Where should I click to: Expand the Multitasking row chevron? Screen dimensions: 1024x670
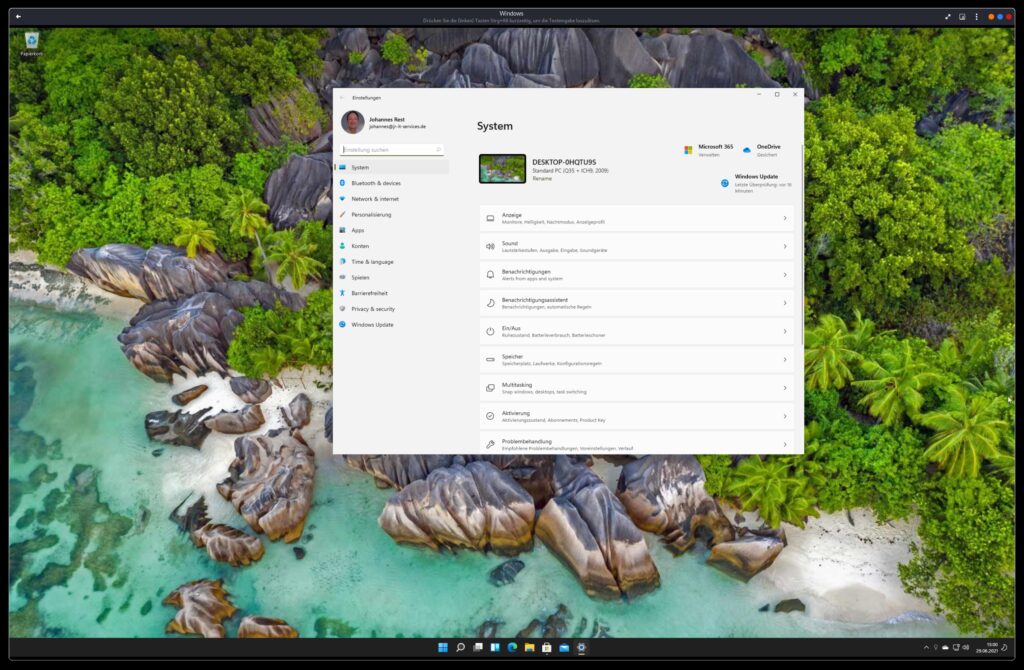tap(784, 387)
